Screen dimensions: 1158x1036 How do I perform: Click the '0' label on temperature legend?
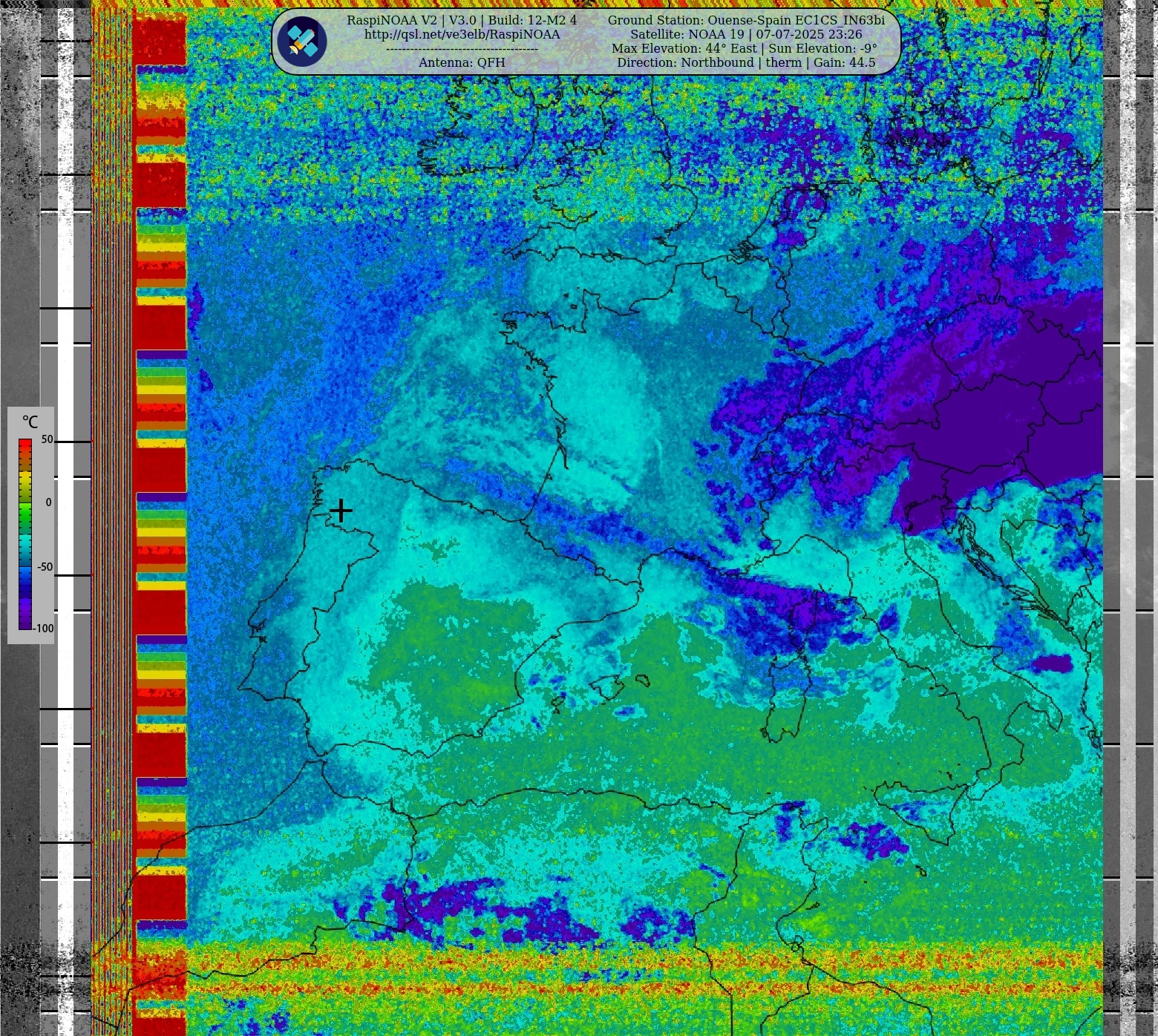(x=49, y=502)
